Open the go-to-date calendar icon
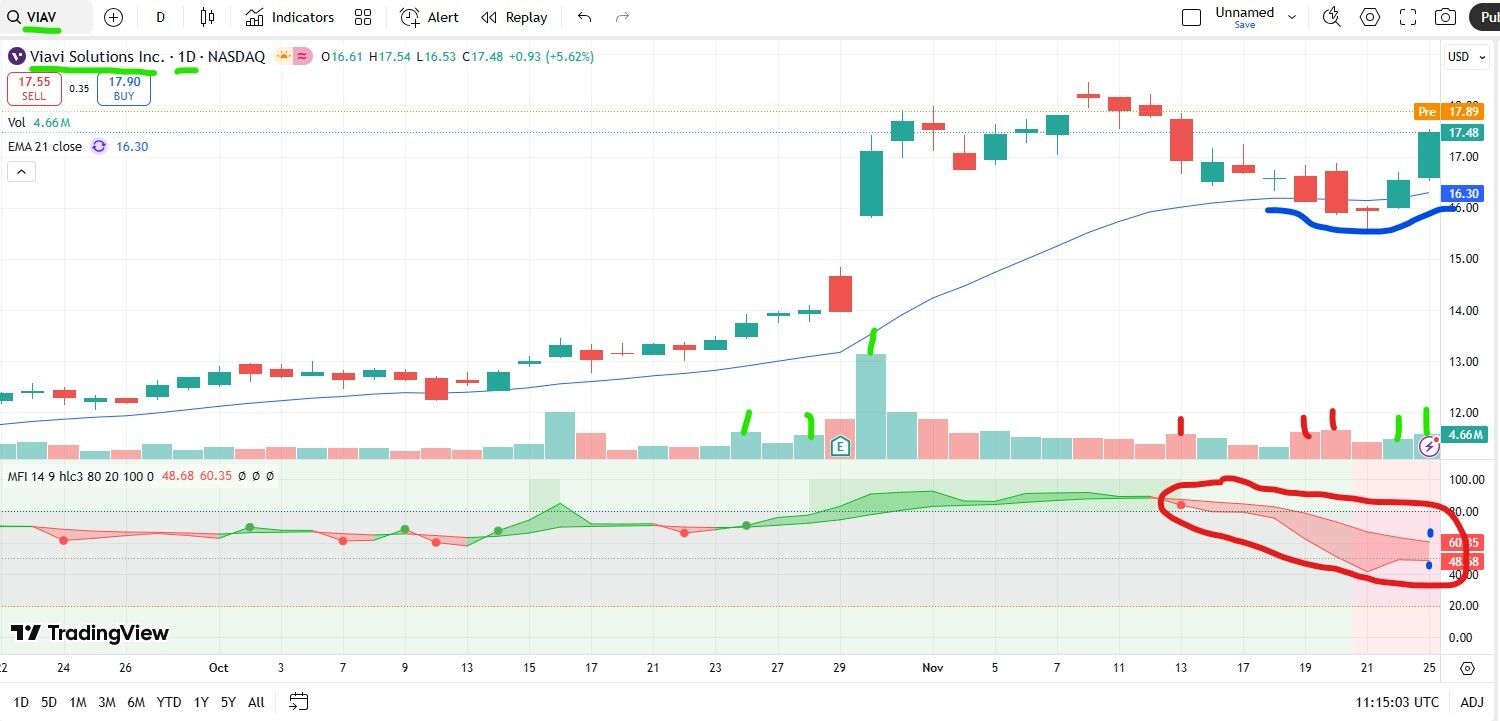 point(298,701)
